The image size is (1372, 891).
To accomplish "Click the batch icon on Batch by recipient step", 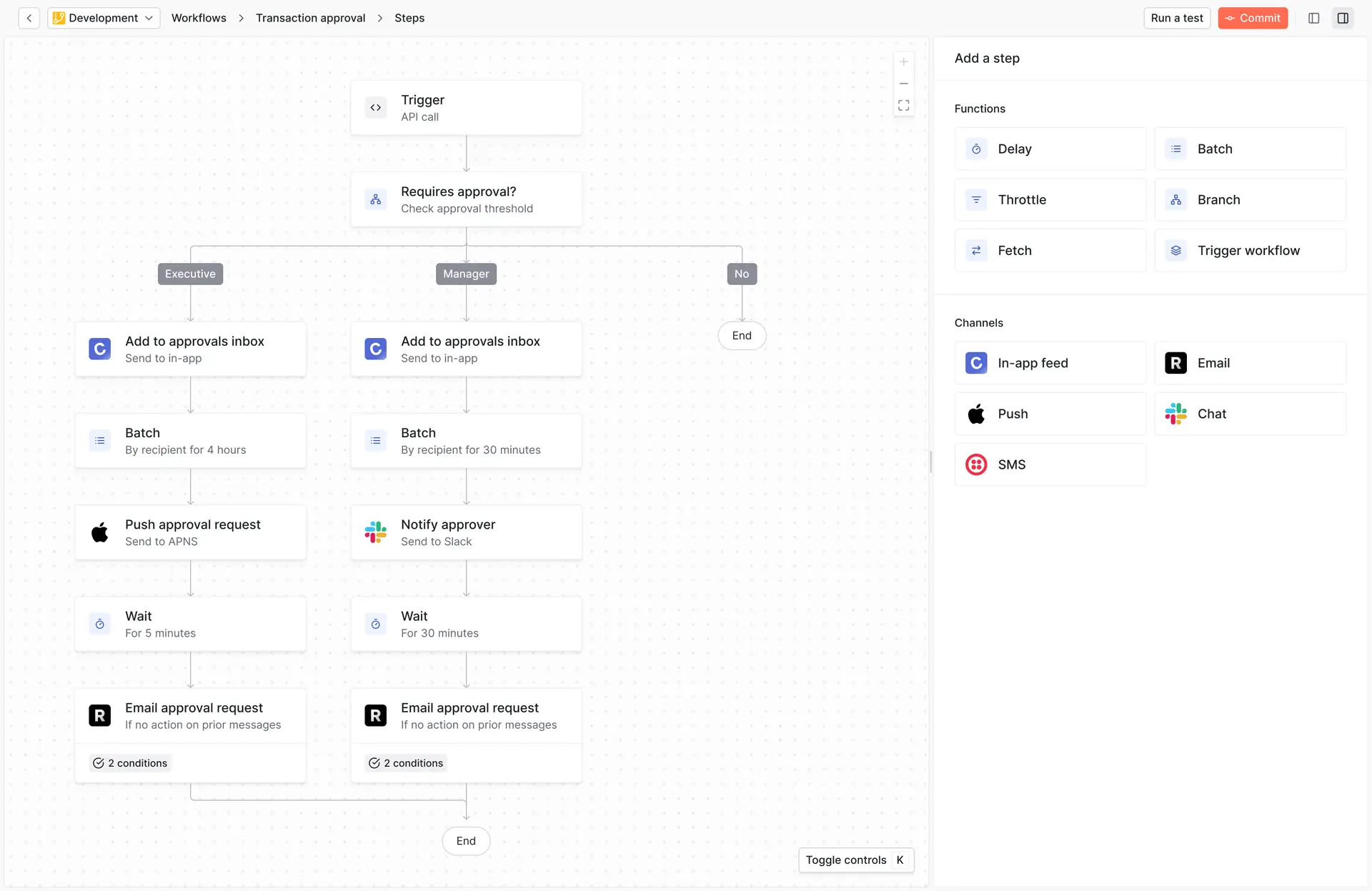I will pyautogui.click(x=99, y=441).
